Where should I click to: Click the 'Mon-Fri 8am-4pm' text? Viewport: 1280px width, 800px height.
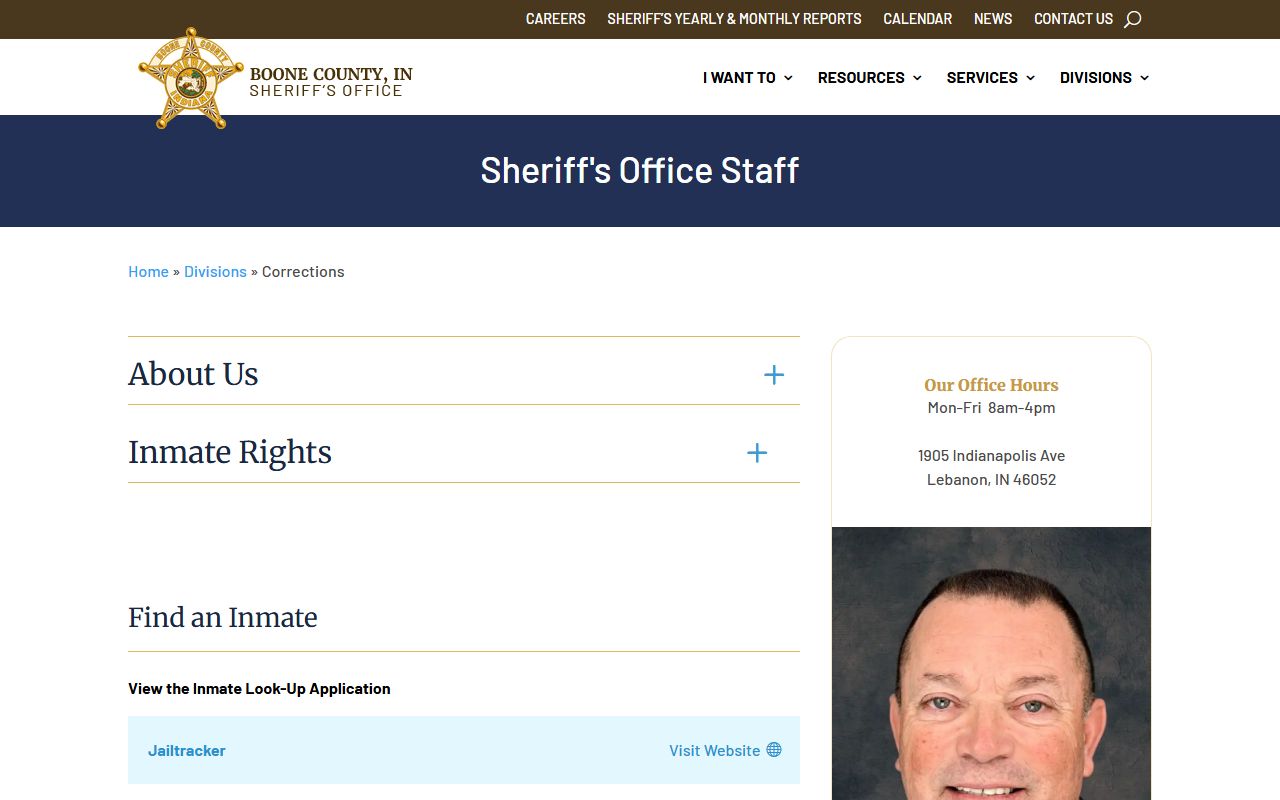991,407
